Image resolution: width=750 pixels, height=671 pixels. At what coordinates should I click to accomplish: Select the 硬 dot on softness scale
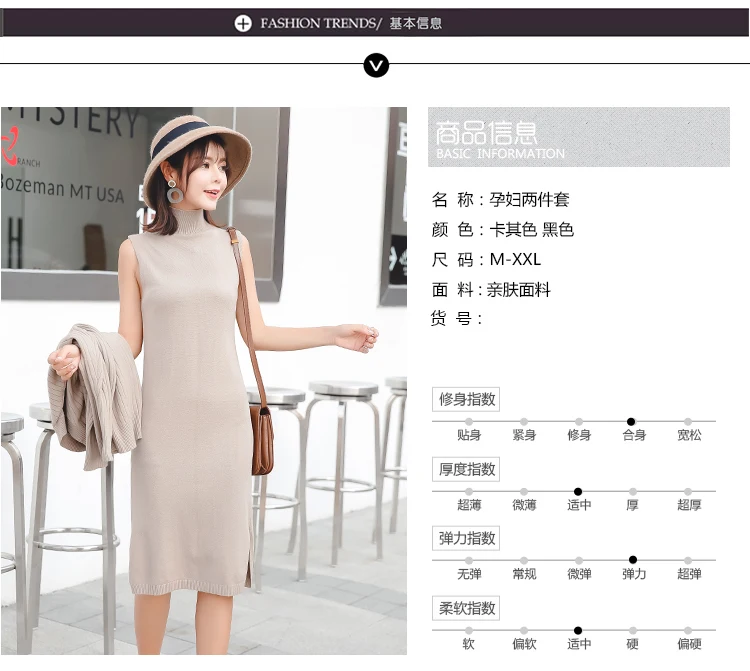pyautogui.click(x=633, y=630)
